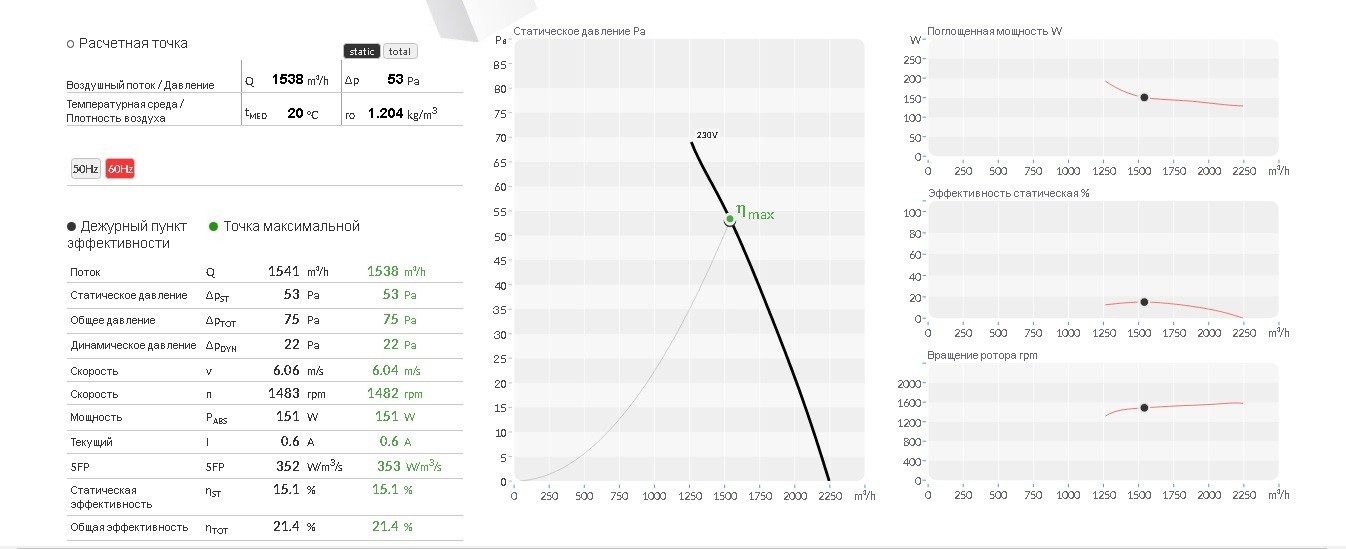This screenshot has height=549, width=1346.
Task: Click the black duty point legend dot
Action: pyautogui.click(x=71, y=227)
